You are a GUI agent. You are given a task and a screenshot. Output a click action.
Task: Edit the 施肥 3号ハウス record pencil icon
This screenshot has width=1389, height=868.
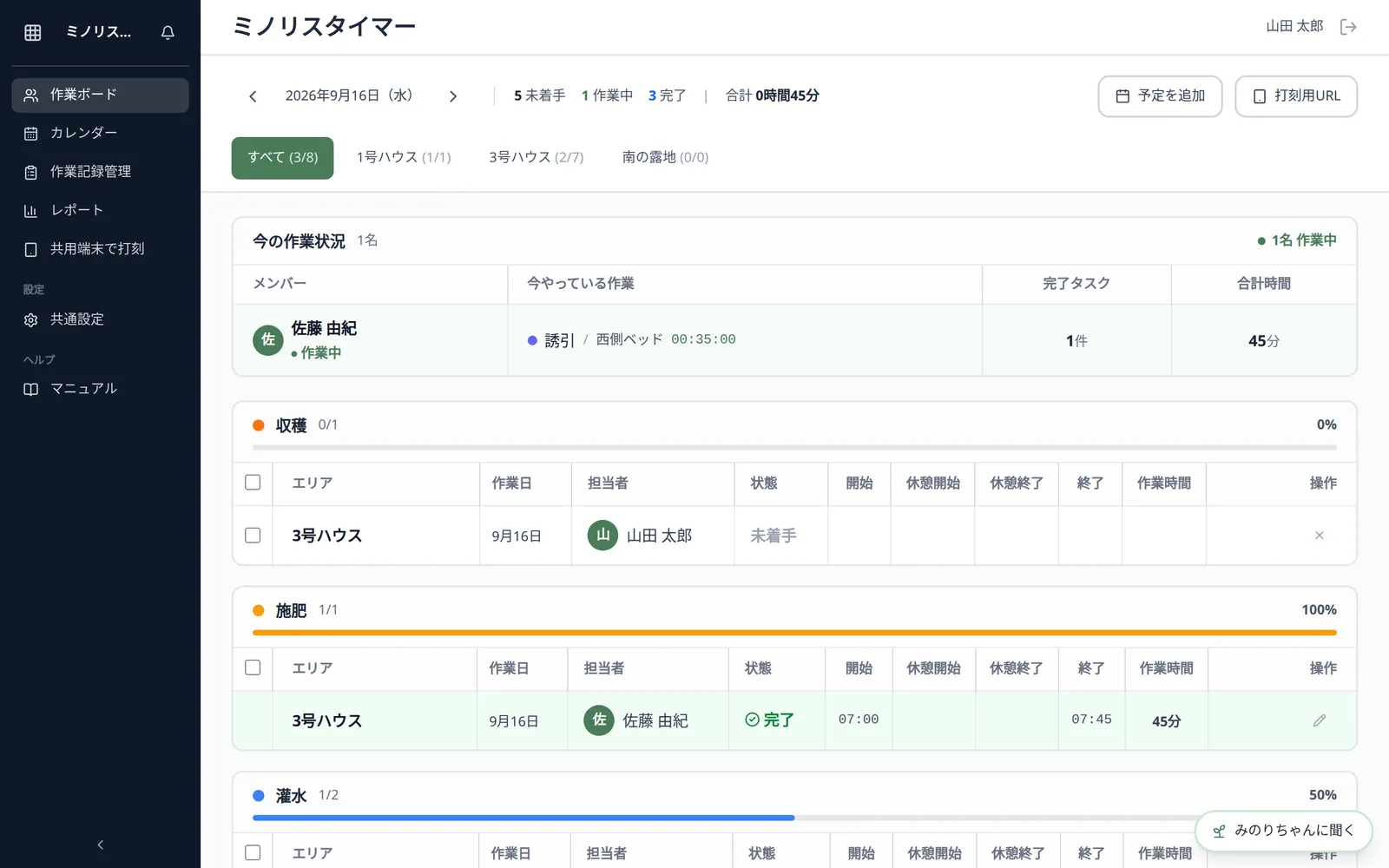1320,720
